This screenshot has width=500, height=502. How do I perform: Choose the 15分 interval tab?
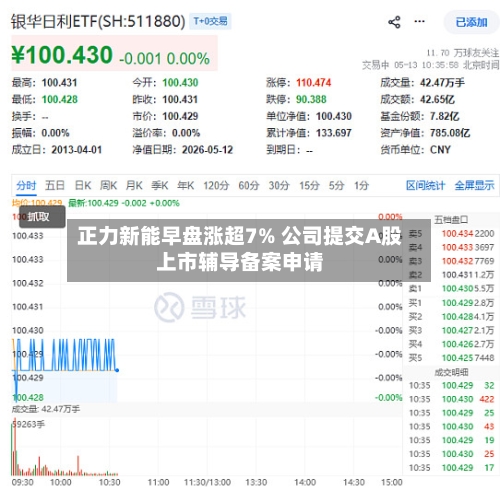[x=309, y=185]
